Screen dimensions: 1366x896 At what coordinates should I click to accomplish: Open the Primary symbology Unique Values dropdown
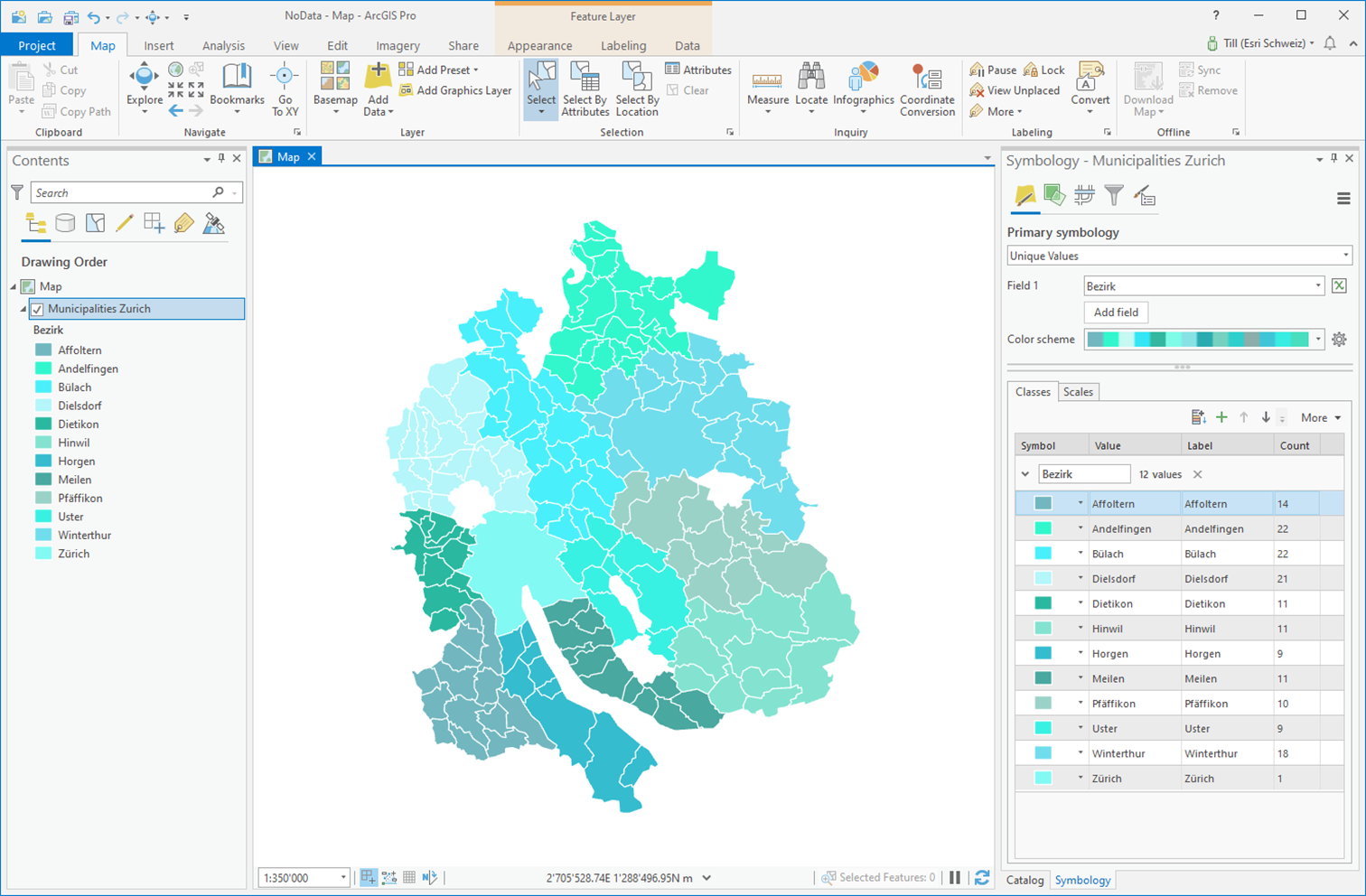(x=1179, y=256)
